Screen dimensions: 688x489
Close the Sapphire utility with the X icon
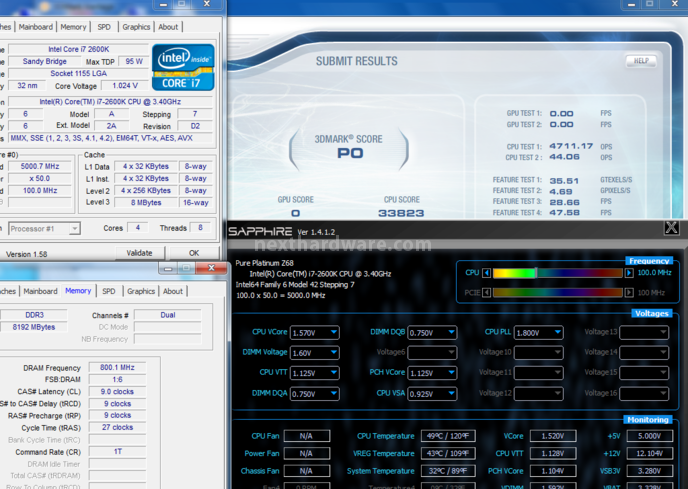[671, 228]
